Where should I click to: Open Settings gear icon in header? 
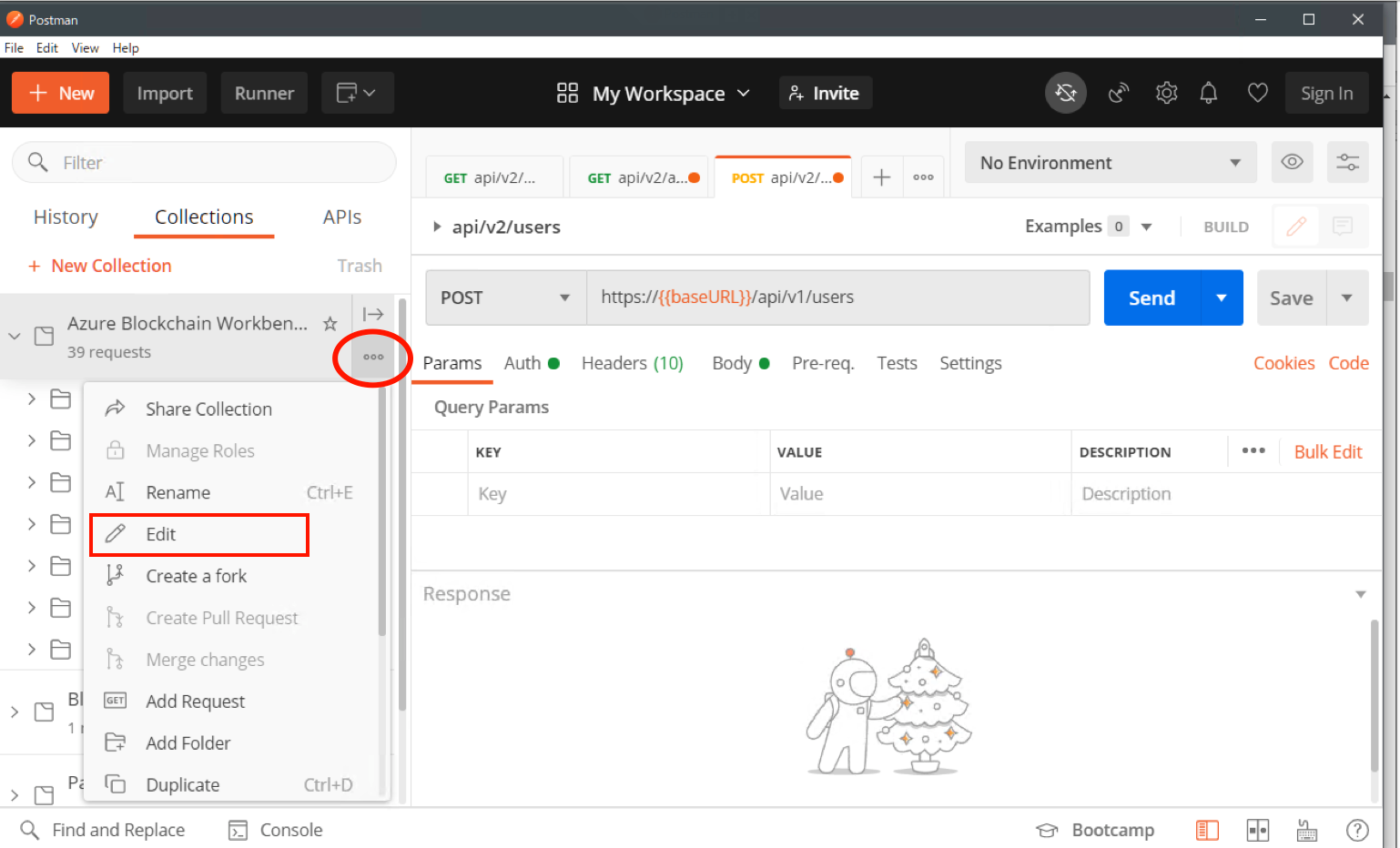pos(1166,93)
